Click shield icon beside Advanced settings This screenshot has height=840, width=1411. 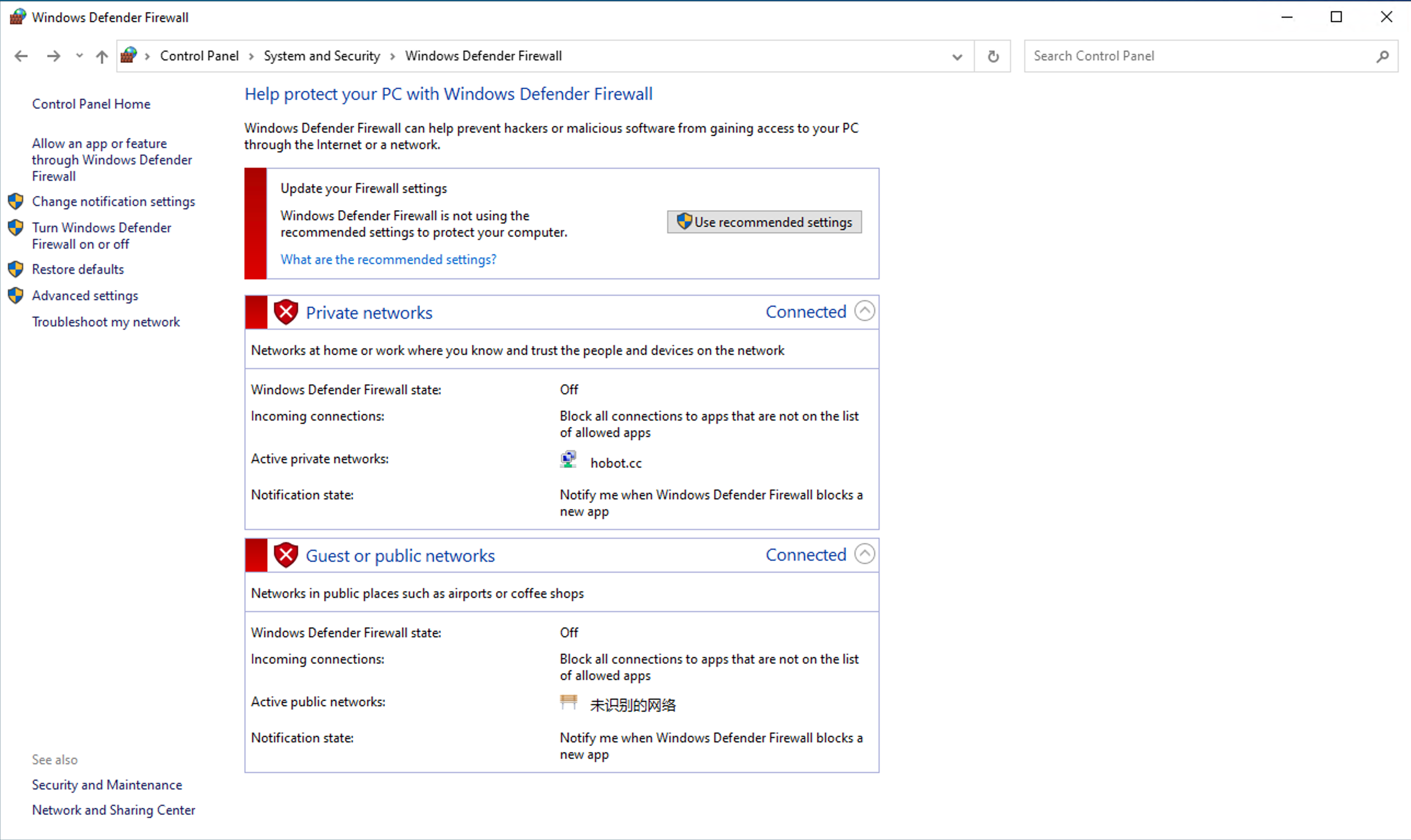click(16, 296)
